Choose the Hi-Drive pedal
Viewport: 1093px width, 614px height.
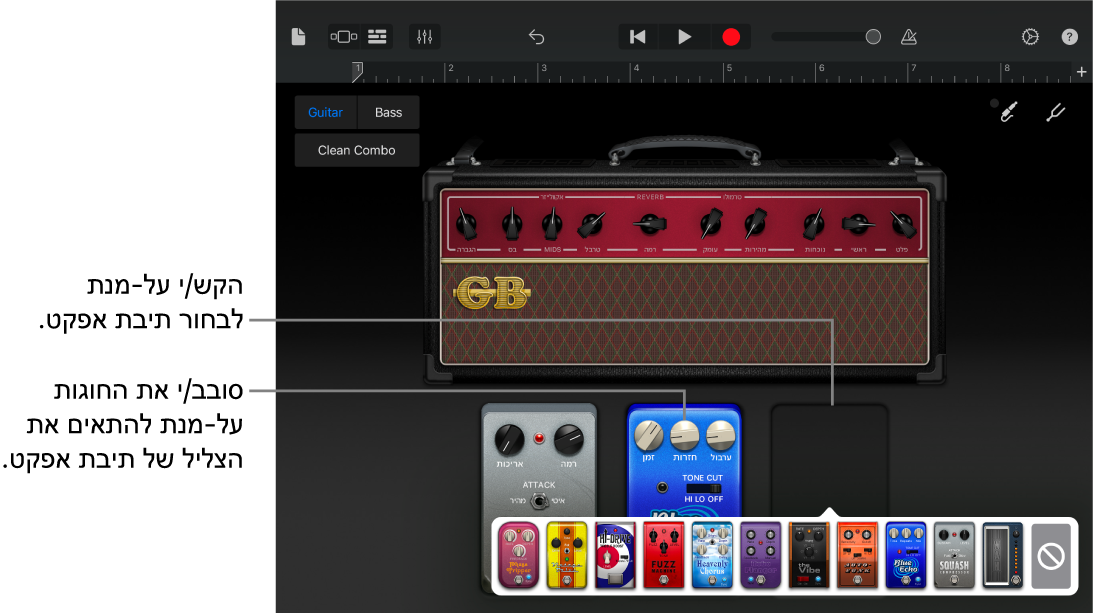pyautogui.click(x=616, y=556)
